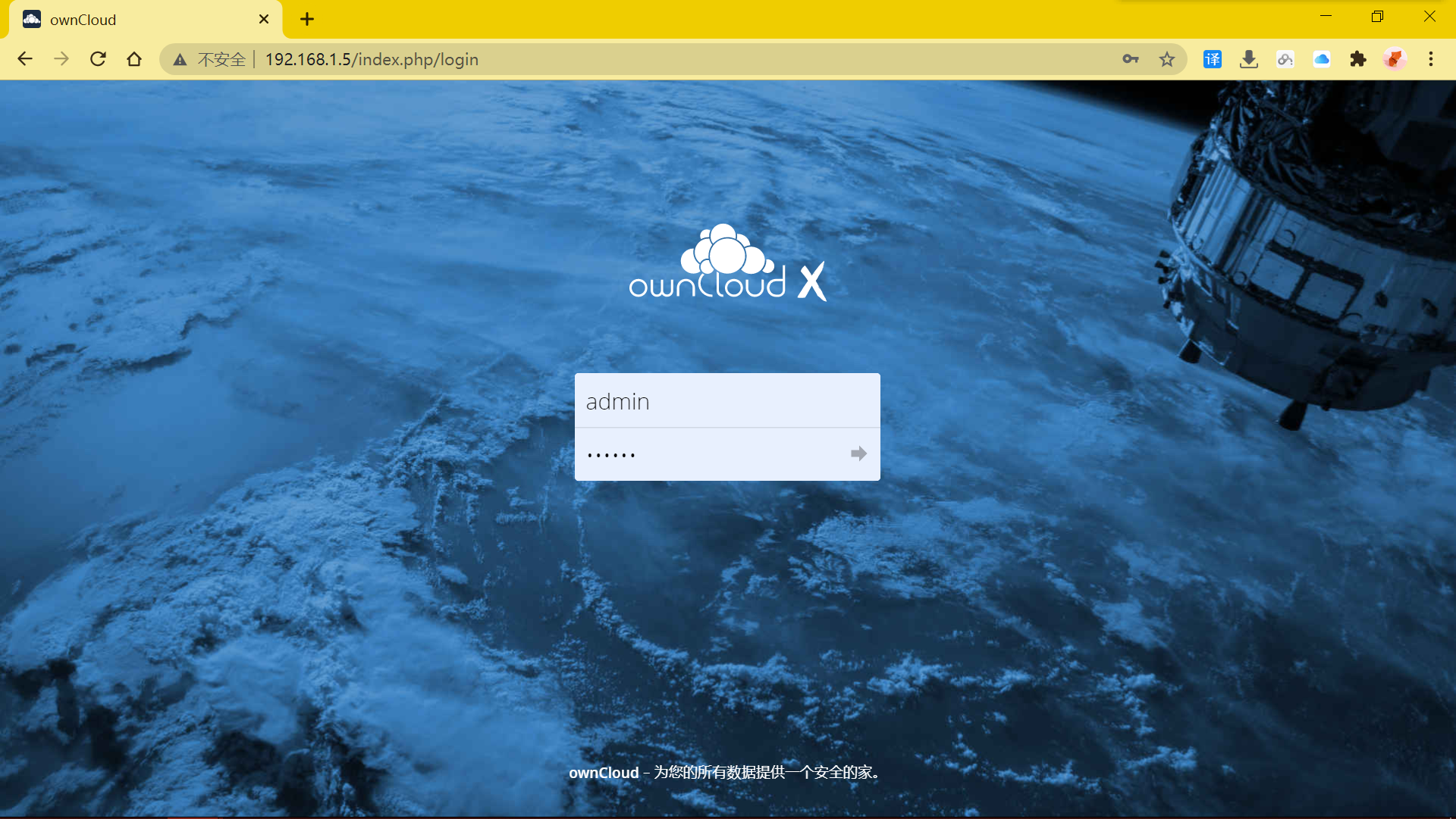Viewport: 1456px width, 819px height.
Task: Click the blue cloud extension icon
Action: point(1322,59)
